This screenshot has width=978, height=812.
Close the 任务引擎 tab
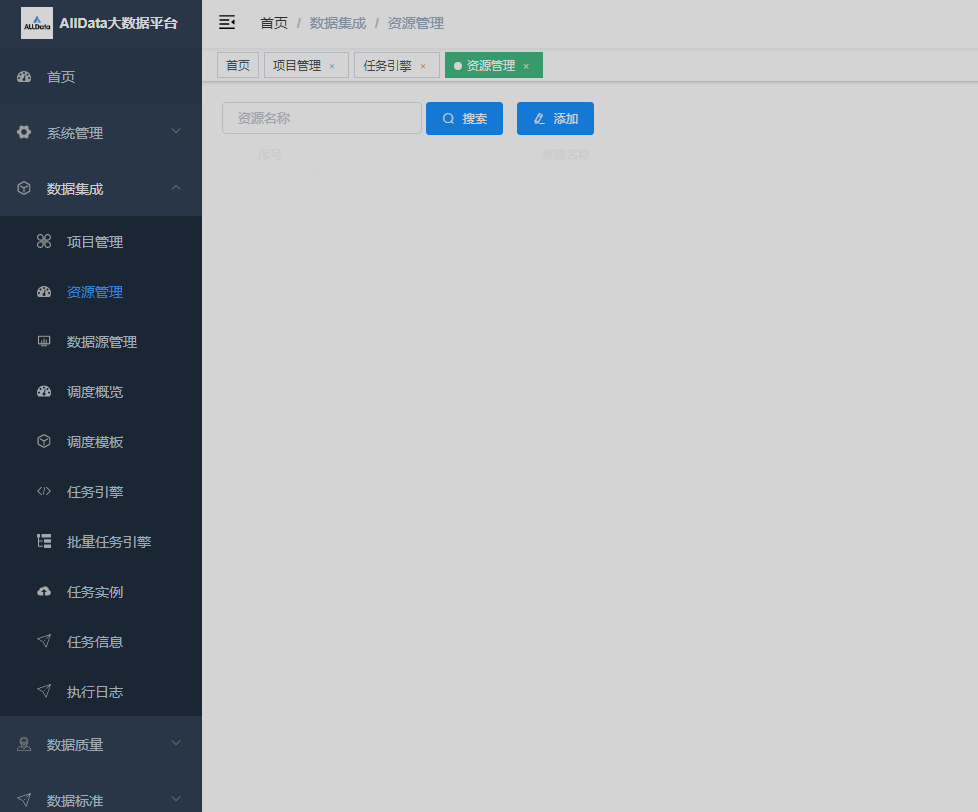click(x=423, y=67)
